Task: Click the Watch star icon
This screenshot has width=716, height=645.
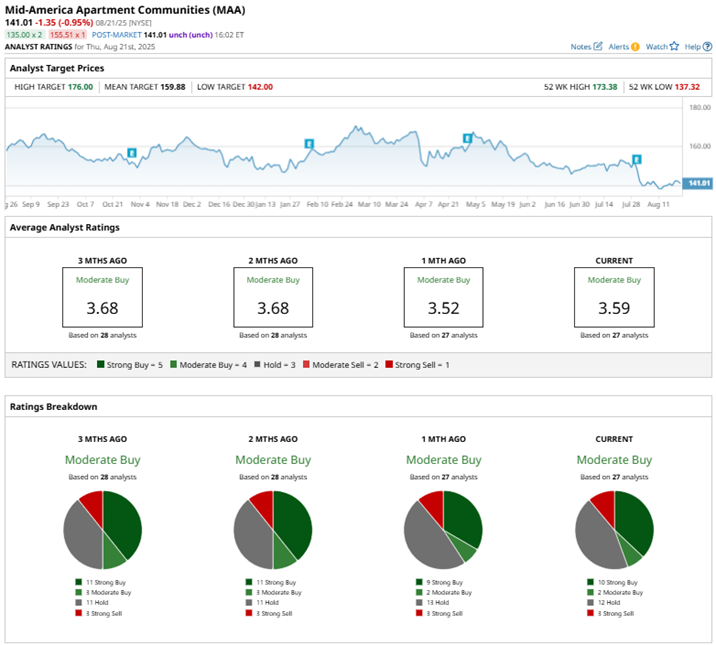Action: [x=674, y=46]
